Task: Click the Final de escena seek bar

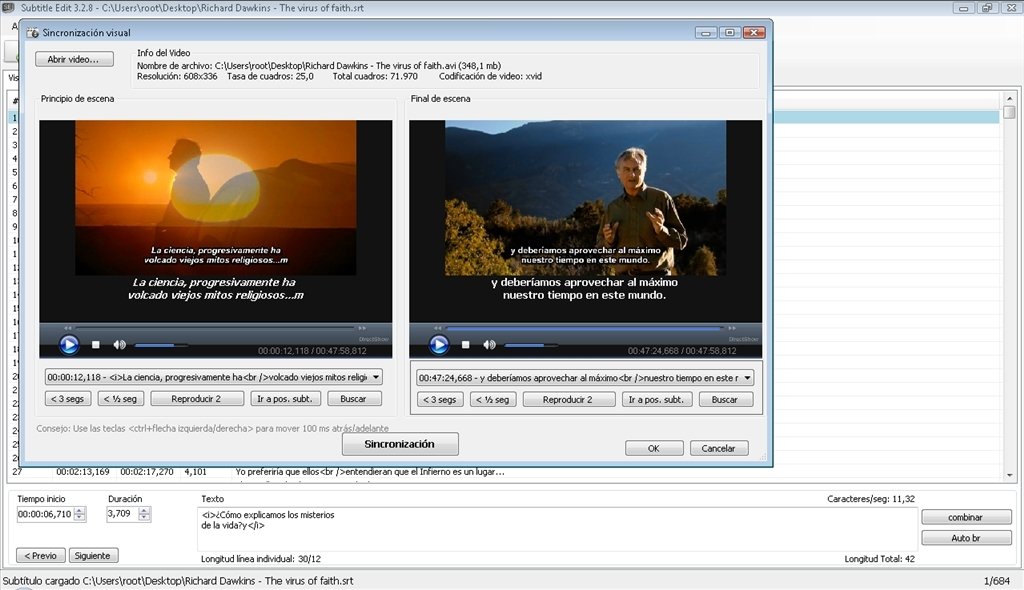Action: click(584, 328)
